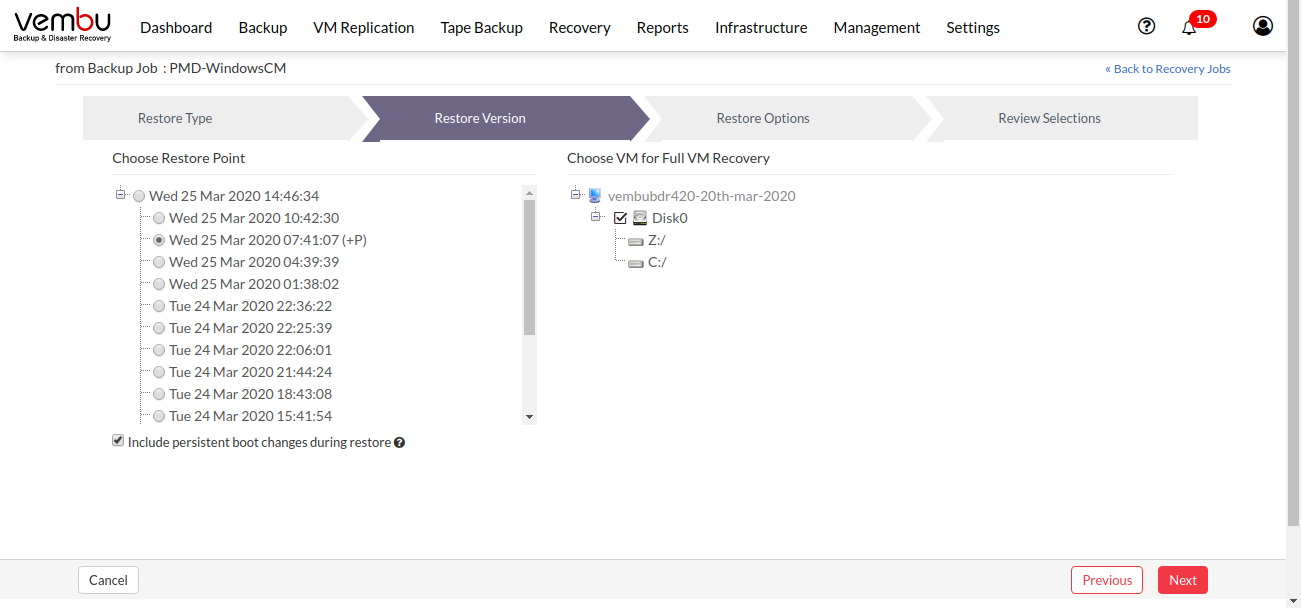1301x608 pixels.
Task: Select restore point 07:41:07 (+P) radio
Action: coord(159,240)
